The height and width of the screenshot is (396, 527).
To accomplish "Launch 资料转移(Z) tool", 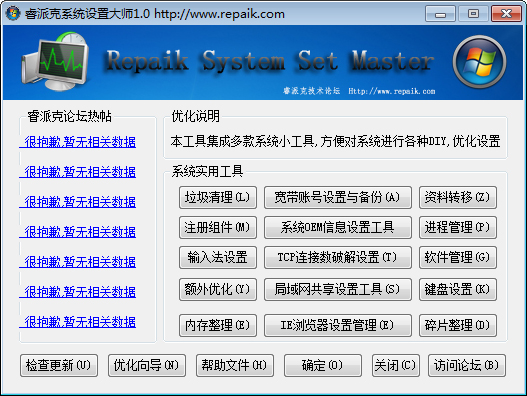I will (x=458, y=197).
